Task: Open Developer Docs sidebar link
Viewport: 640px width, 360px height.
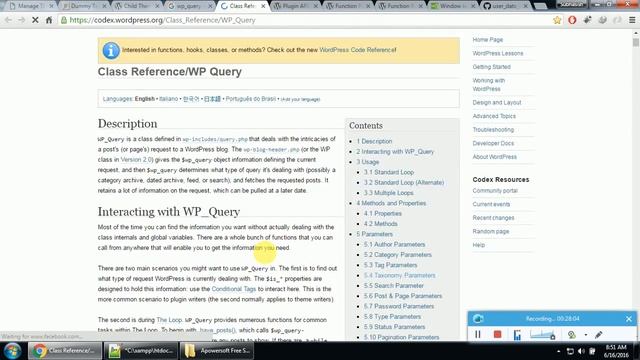Action: click(x=493, y=143)
